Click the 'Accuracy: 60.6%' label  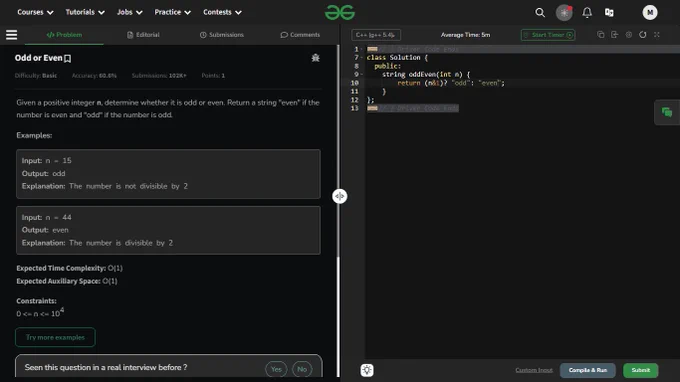point(94,75)
